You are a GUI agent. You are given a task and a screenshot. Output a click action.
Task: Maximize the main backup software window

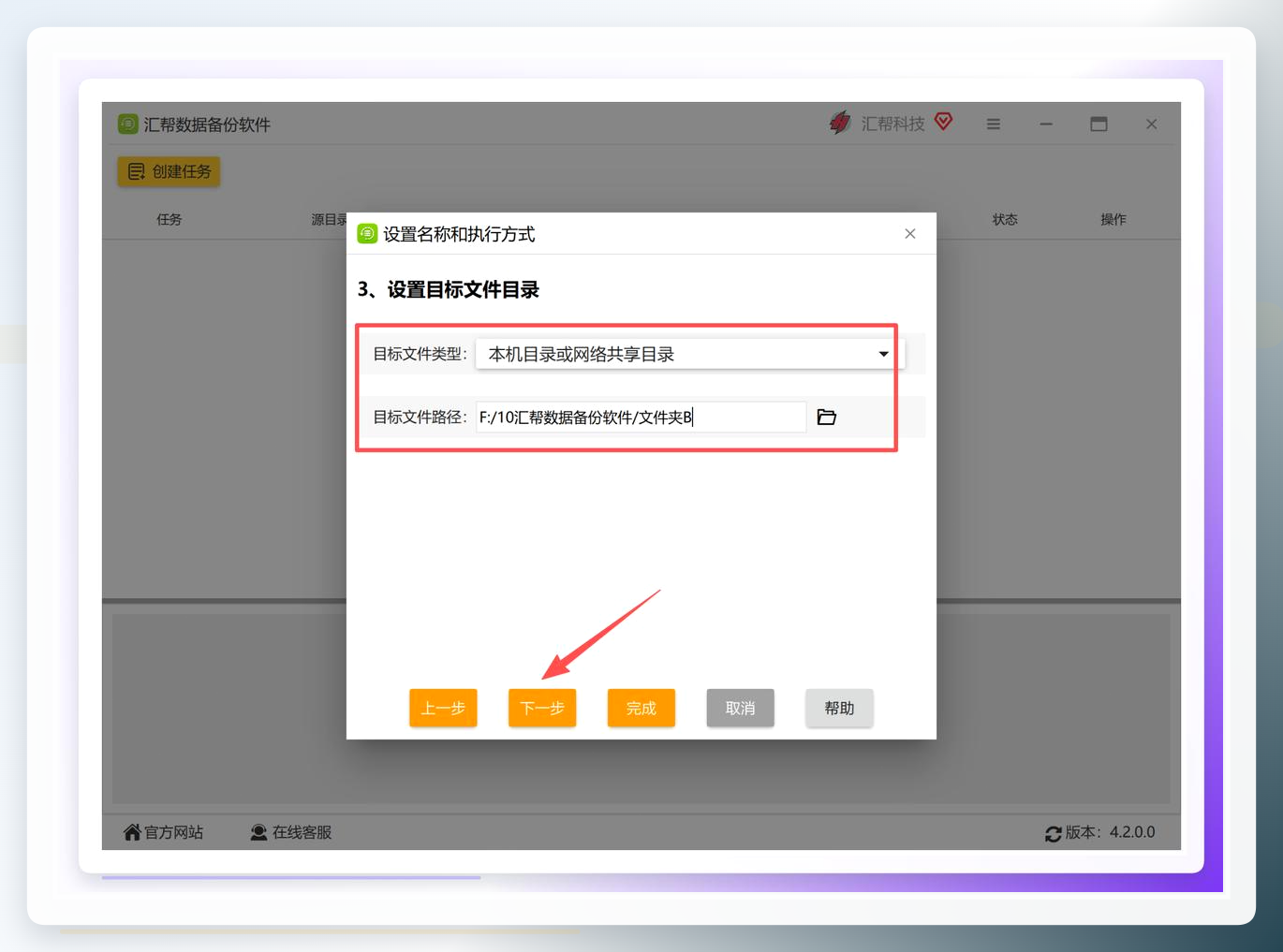(x=1099, y=124)
